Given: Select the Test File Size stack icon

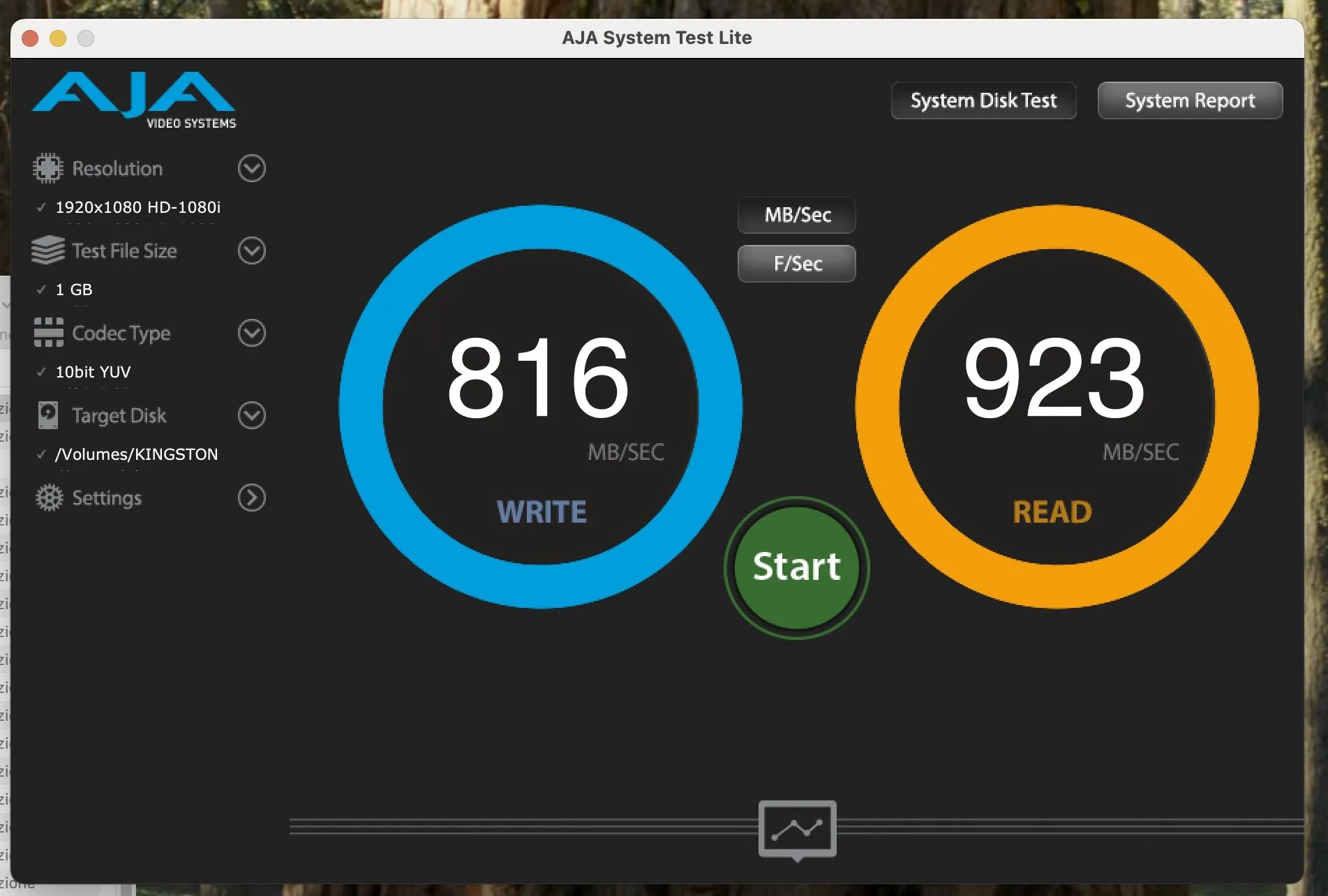Looking at the screenshot, I should [x=47, y=250].
